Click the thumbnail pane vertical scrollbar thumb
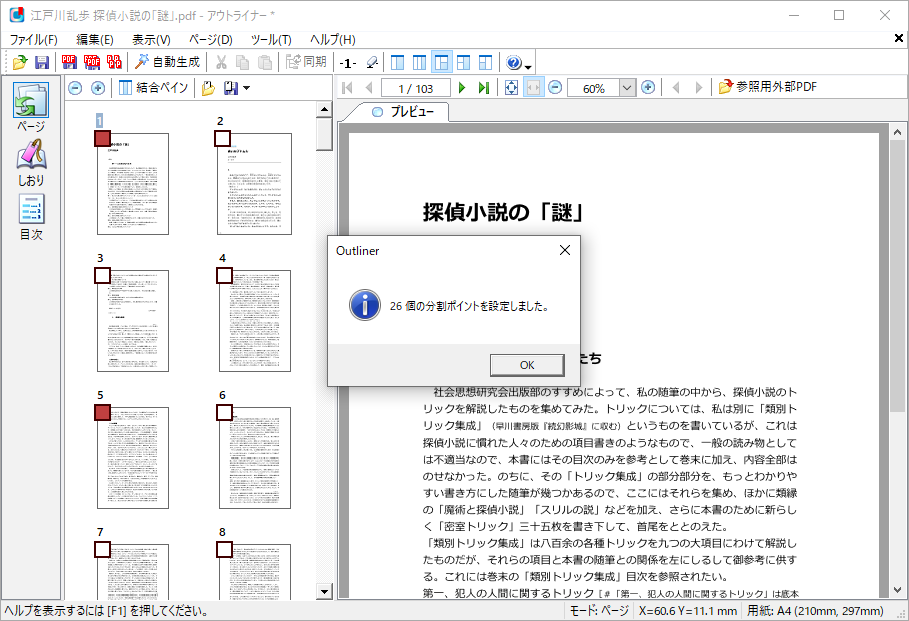Screen dimensions: 909x621 click(x=324, y=133)
